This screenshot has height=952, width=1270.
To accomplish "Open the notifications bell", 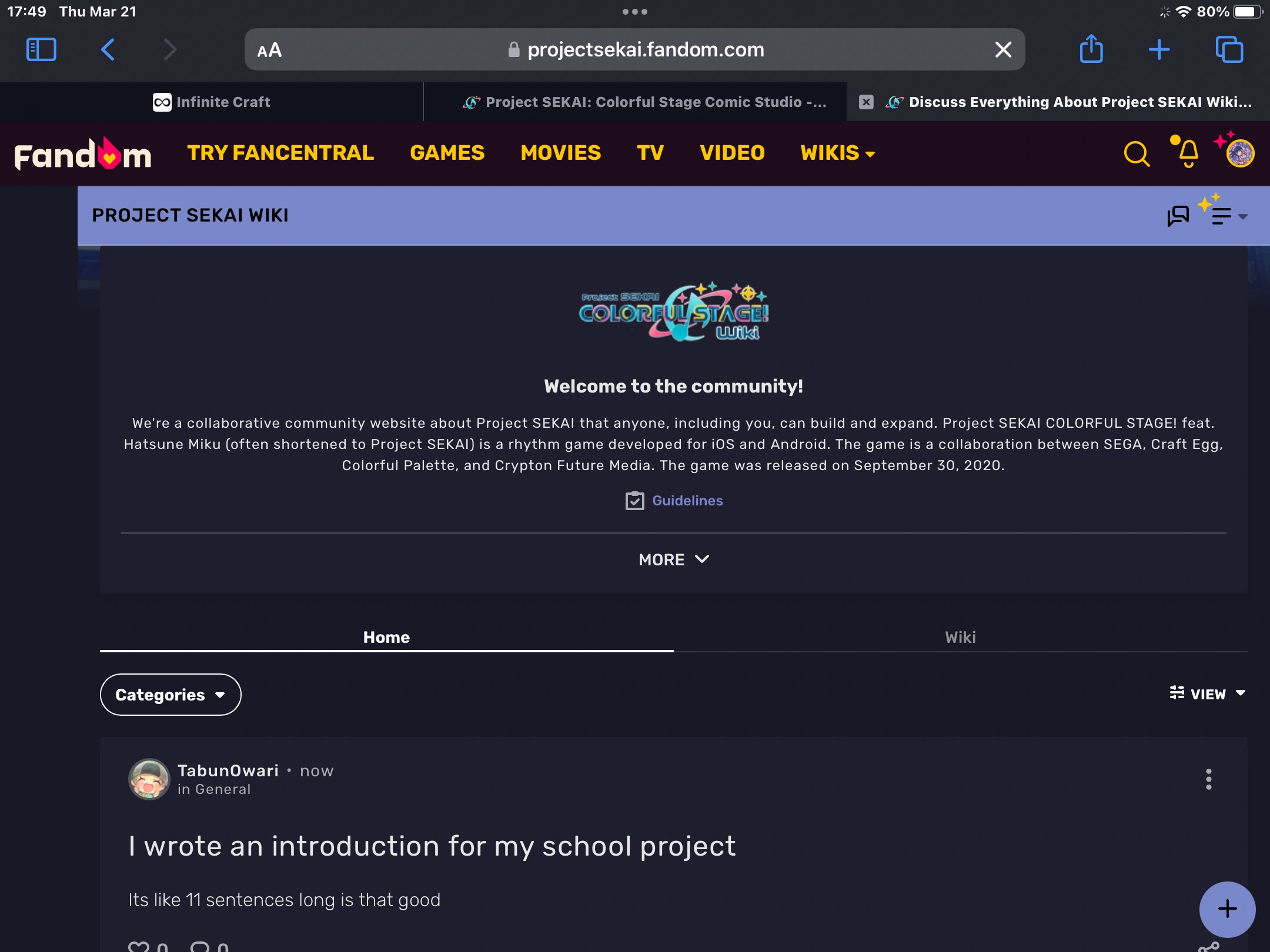I will click(1188, 153).
